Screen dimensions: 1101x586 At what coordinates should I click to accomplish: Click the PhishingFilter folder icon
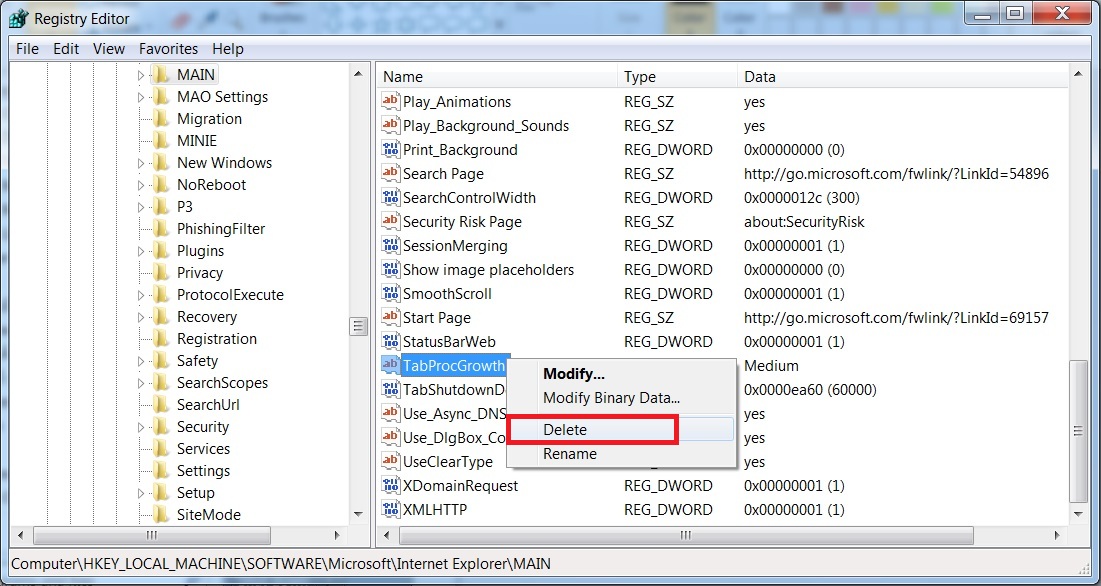point(161,229)
